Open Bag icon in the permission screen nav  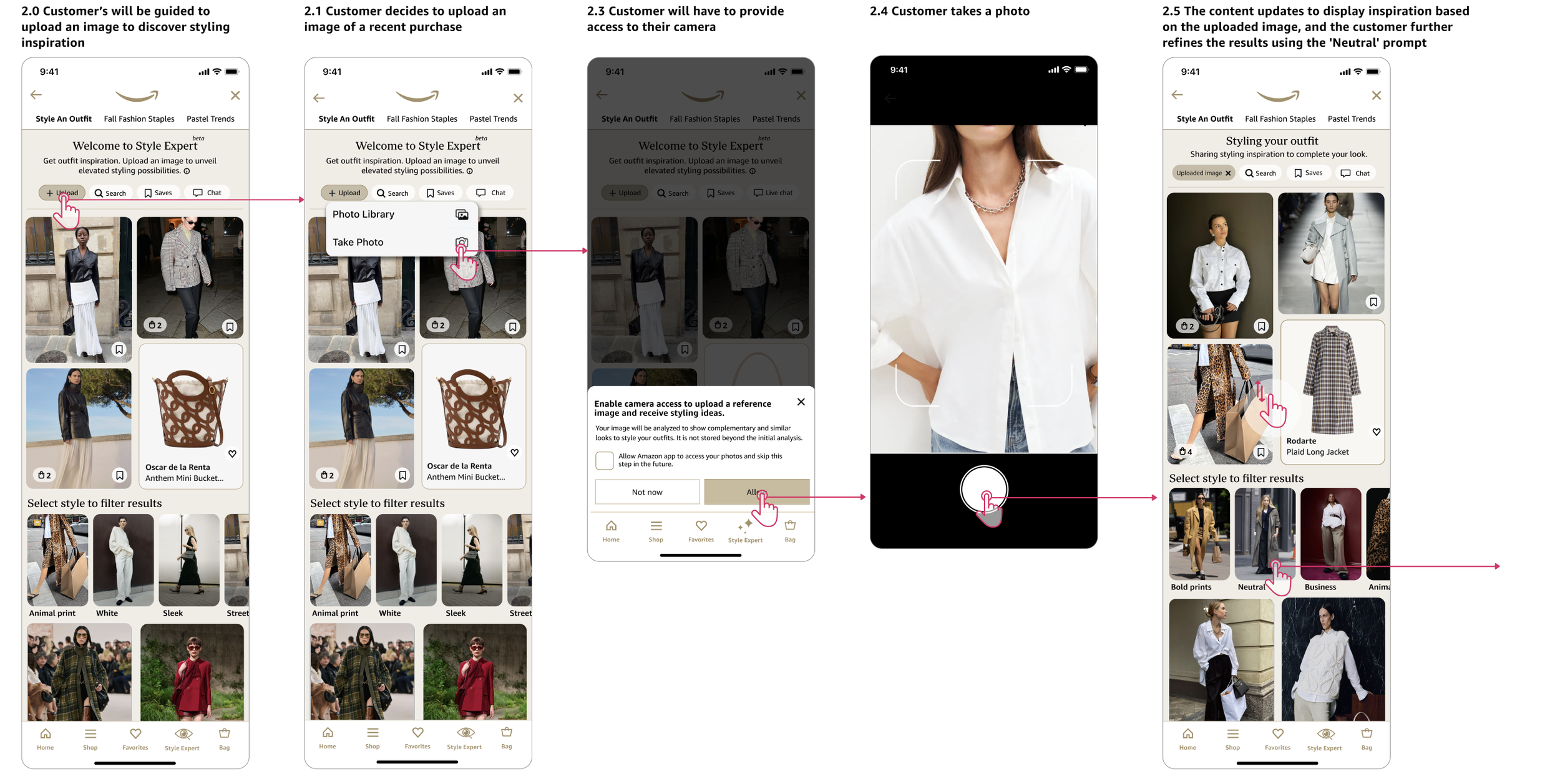tap(790, 526)
